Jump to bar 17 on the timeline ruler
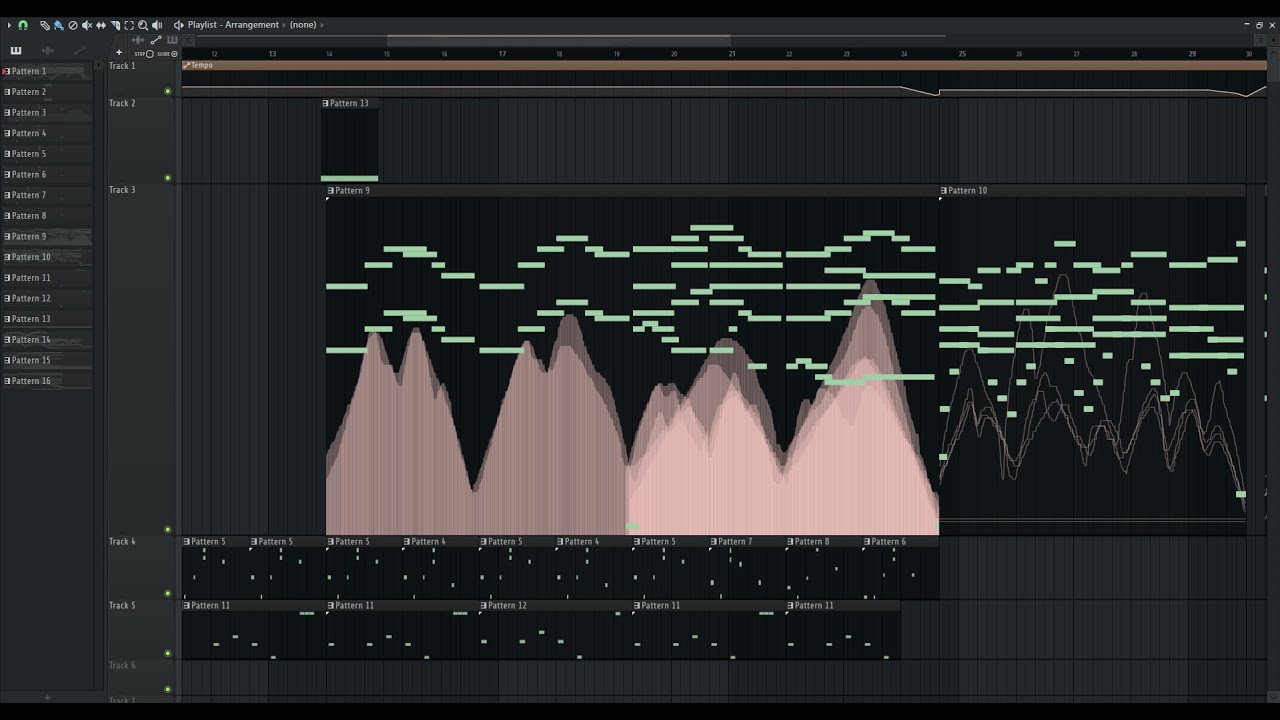This screenshot has height=720, width=1280. 502,54
